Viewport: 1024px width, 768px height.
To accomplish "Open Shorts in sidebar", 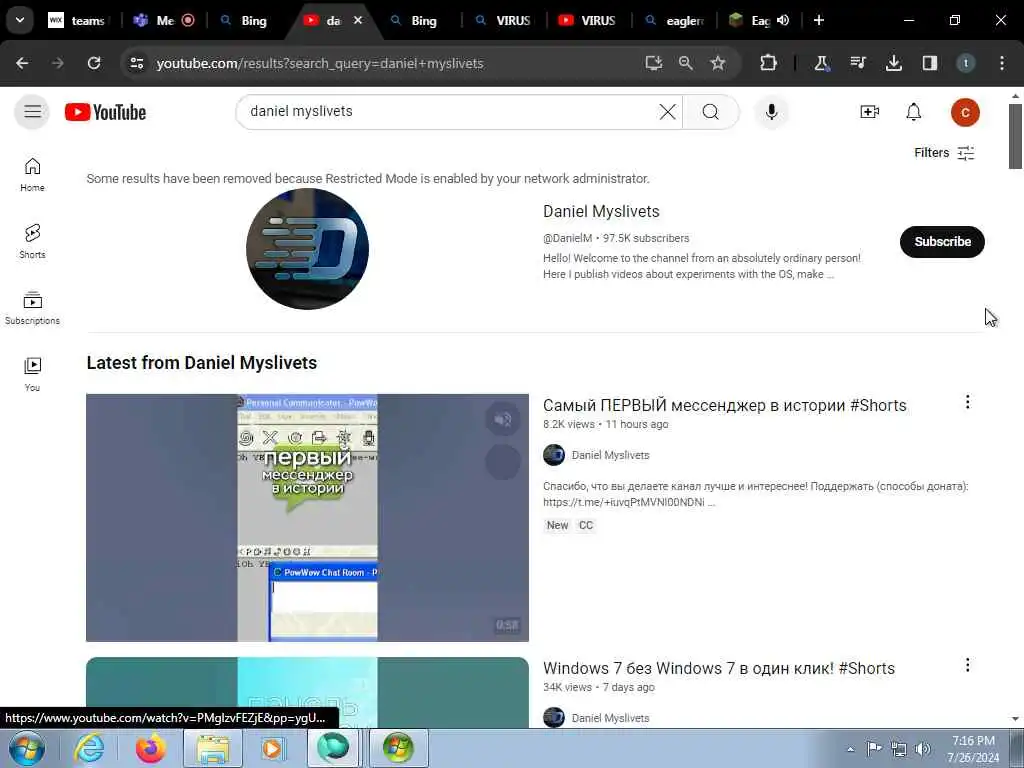I will [32, 241].
